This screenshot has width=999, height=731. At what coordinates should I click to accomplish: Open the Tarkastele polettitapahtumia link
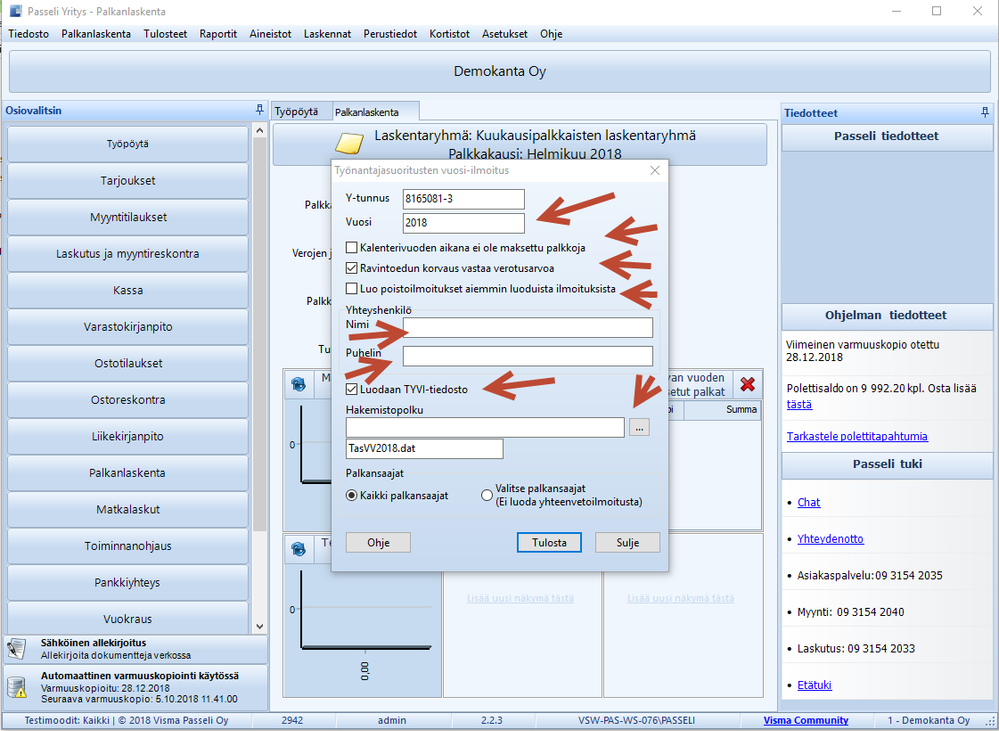tap(857, 437)
